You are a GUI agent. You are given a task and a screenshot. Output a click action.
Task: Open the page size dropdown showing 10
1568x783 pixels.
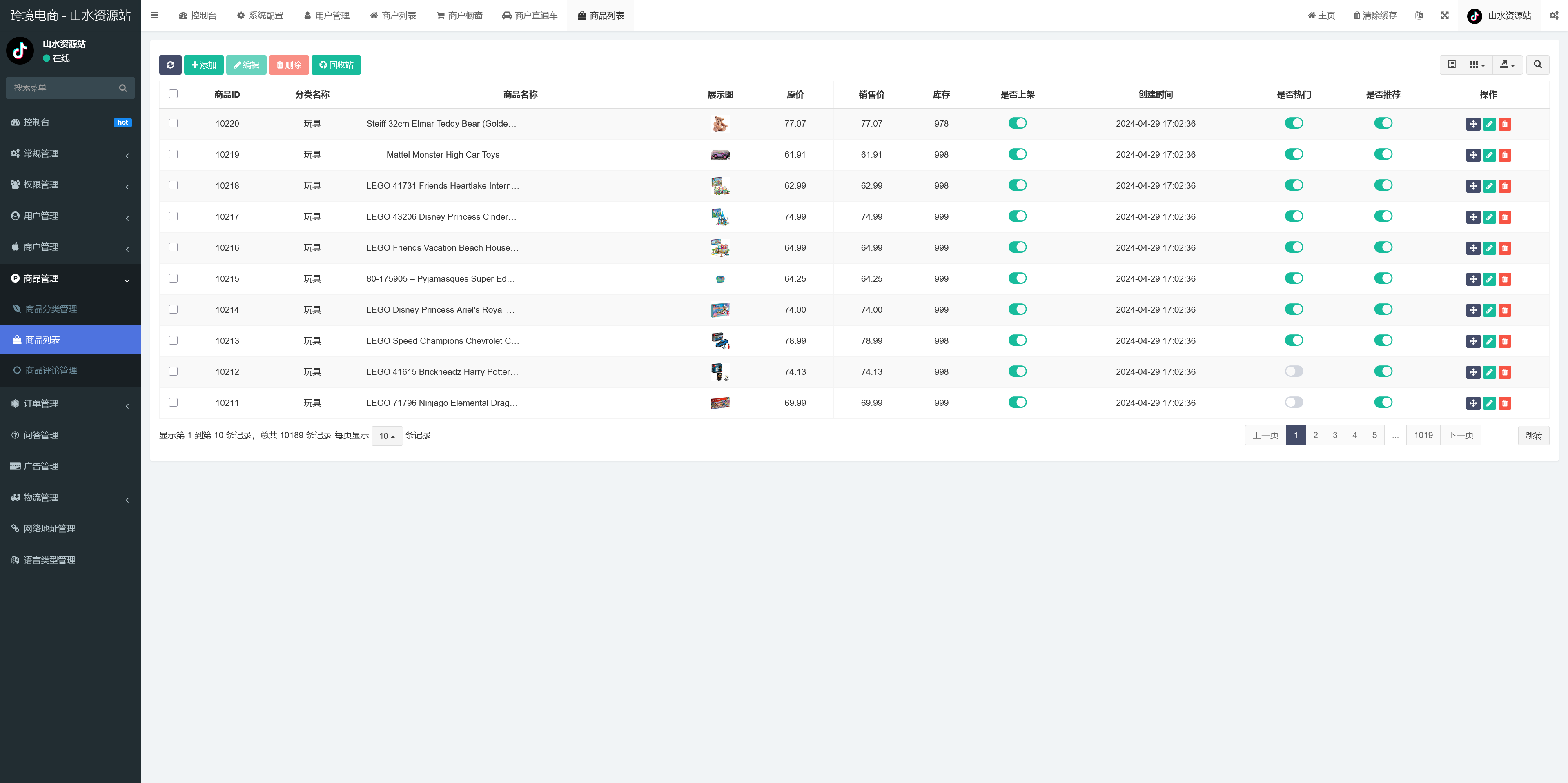click(387, 436)
